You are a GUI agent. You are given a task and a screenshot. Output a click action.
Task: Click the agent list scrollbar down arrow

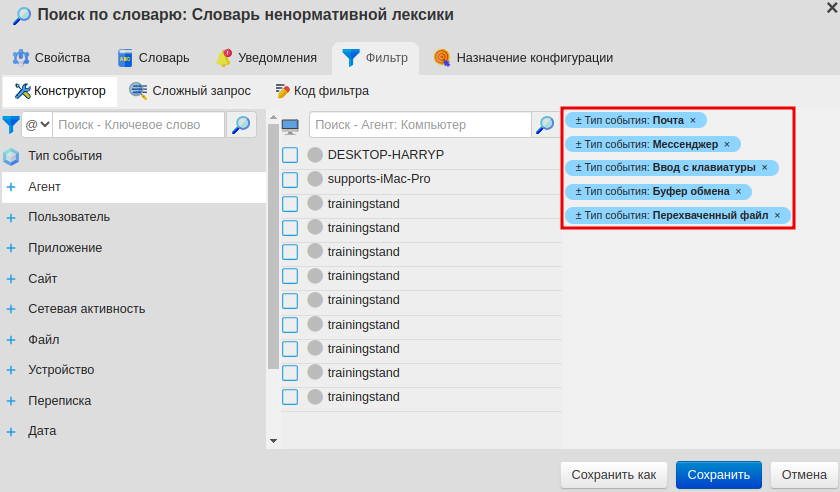(273, 440)
